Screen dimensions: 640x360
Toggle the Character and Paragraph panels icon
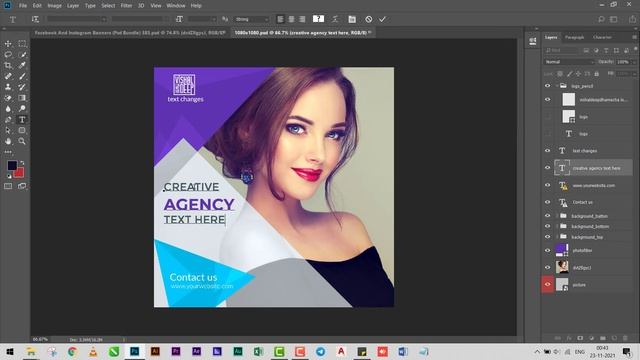352,19
